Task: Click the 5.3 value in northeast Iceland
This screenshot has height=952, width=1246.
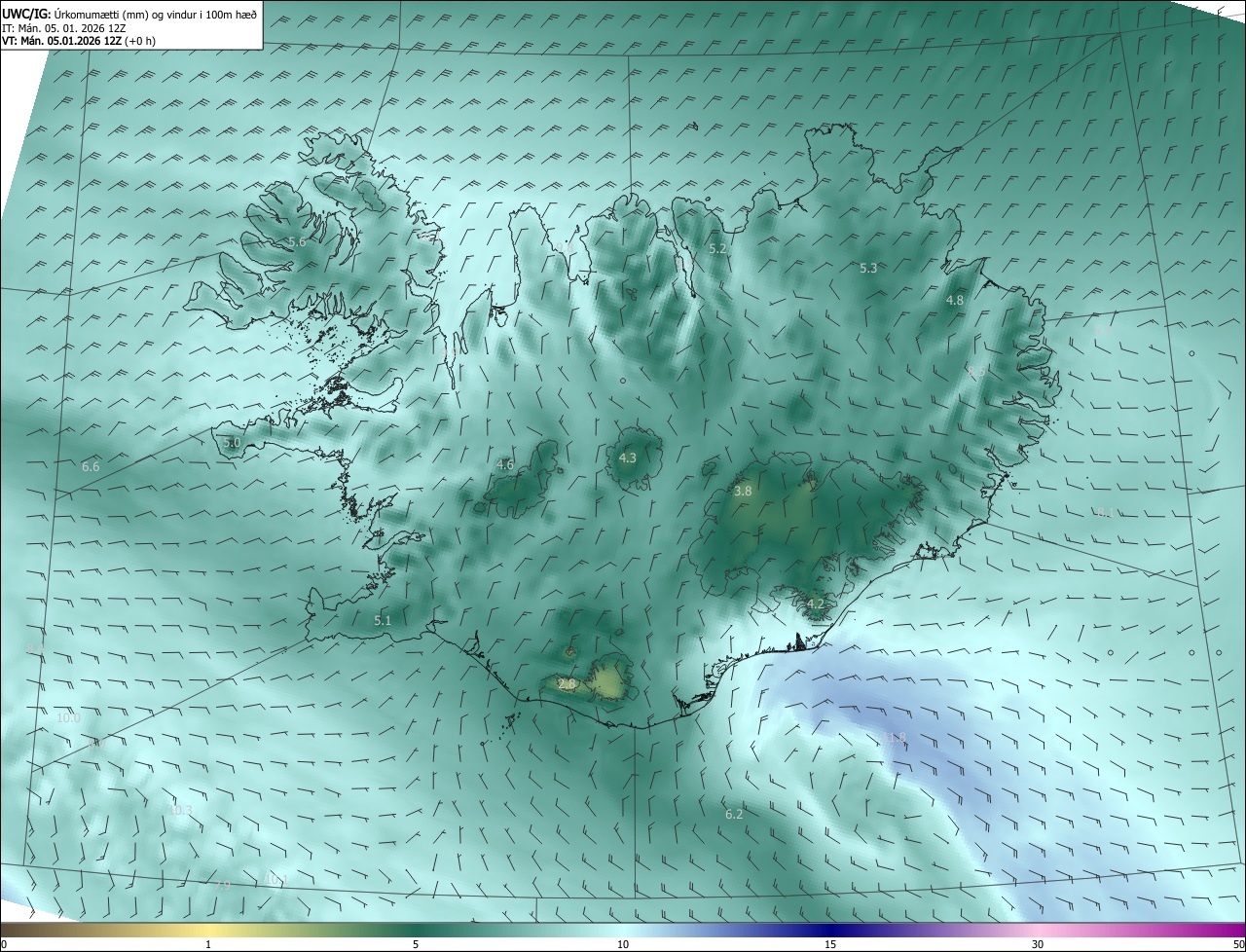Action: (868, 268)
